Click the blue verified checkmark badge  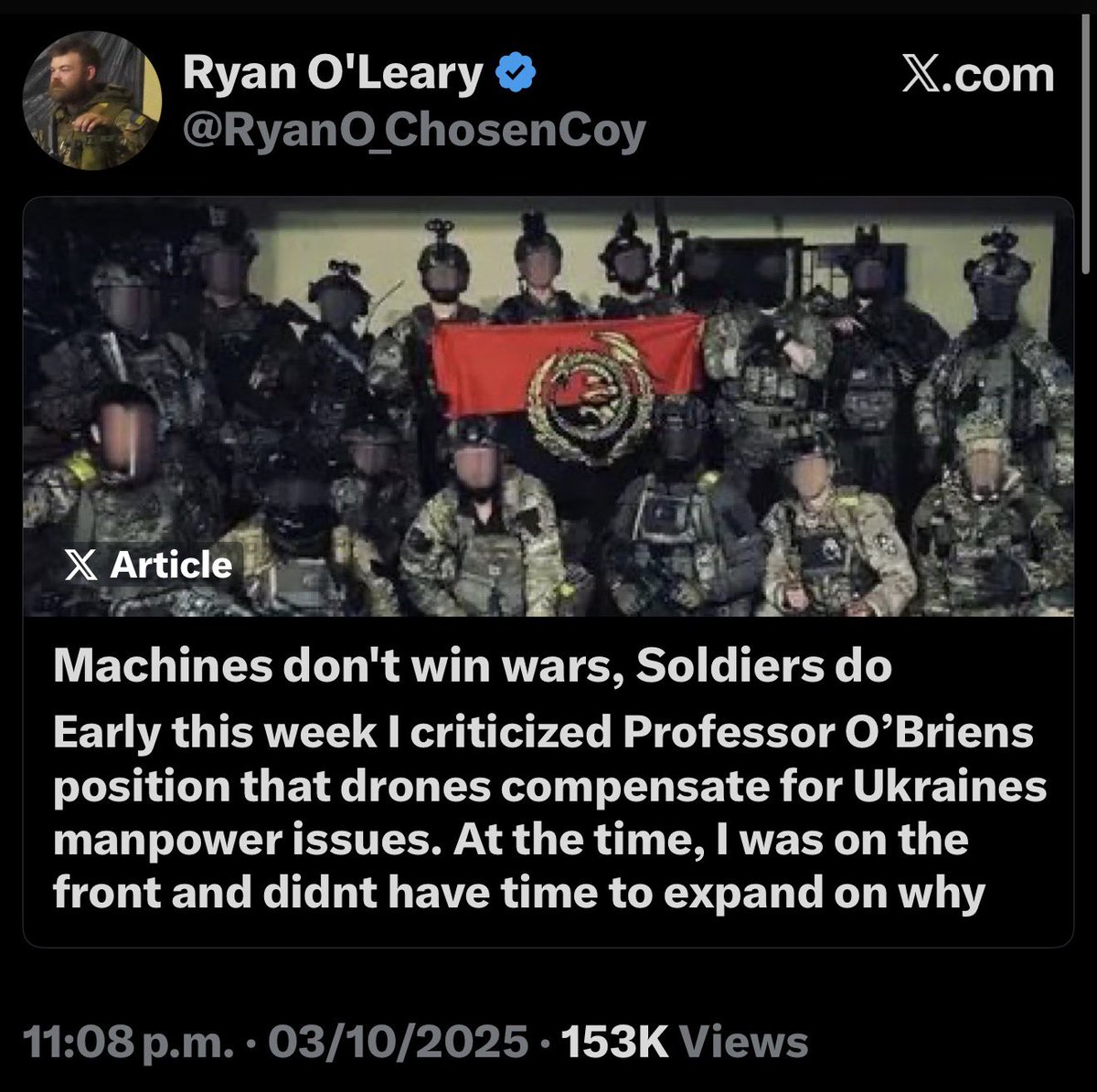click(x=516, y=75)
